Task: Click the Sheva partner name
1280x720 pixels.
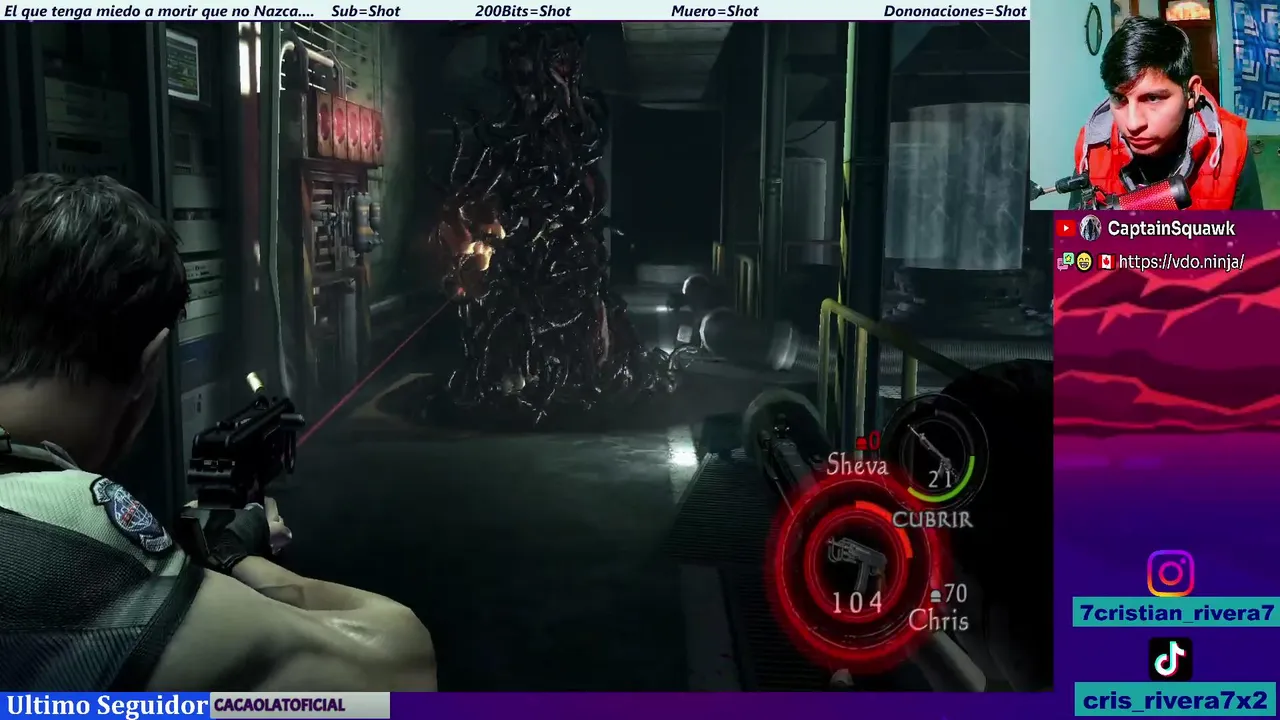Action: pos(857,465)
